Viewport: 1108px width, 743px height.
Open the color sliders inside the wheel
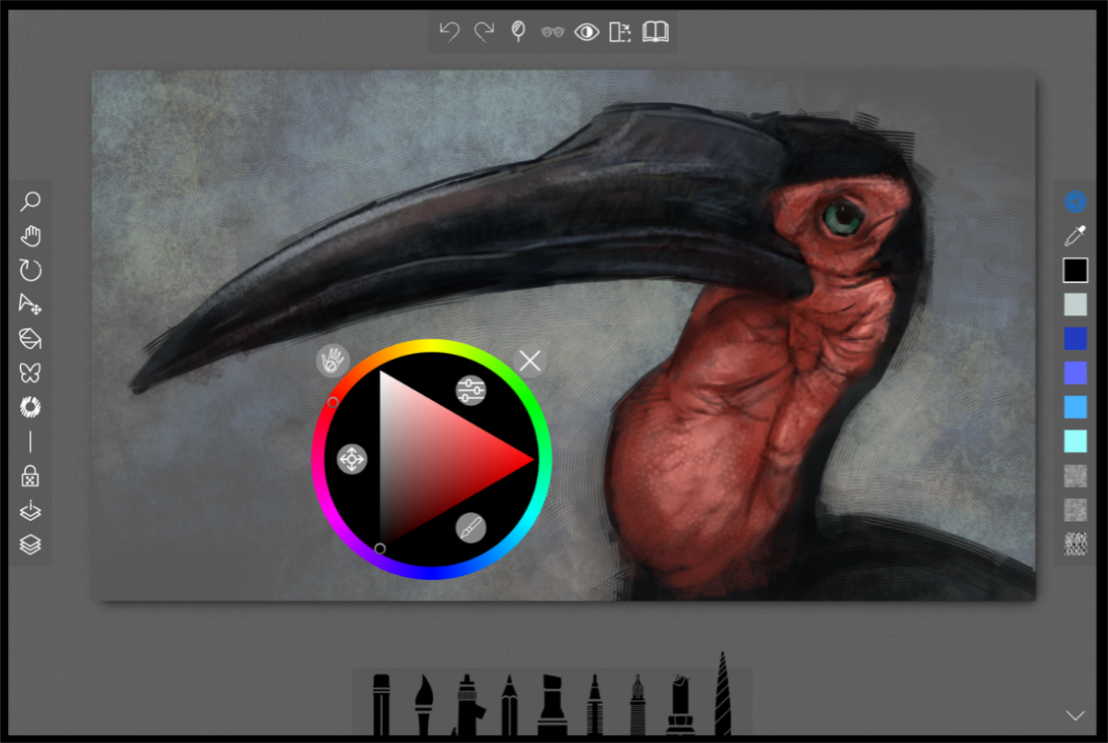pyautogui.click(x=471, y=390)
